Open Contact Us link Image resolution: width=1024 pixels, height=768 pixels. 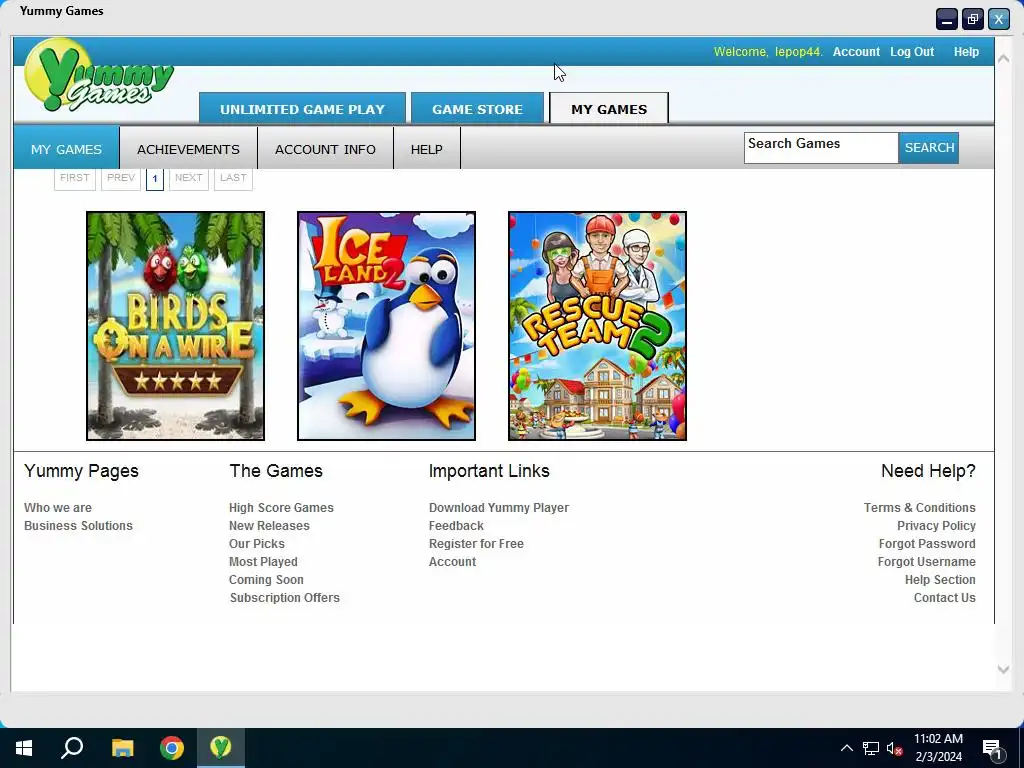[x=944, y=598]
